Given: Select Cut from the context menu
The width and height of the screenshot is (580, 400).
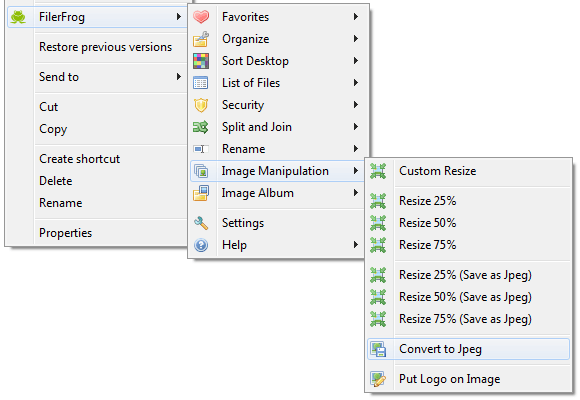Looking at the screenshot, I should (x=97, y=107).
